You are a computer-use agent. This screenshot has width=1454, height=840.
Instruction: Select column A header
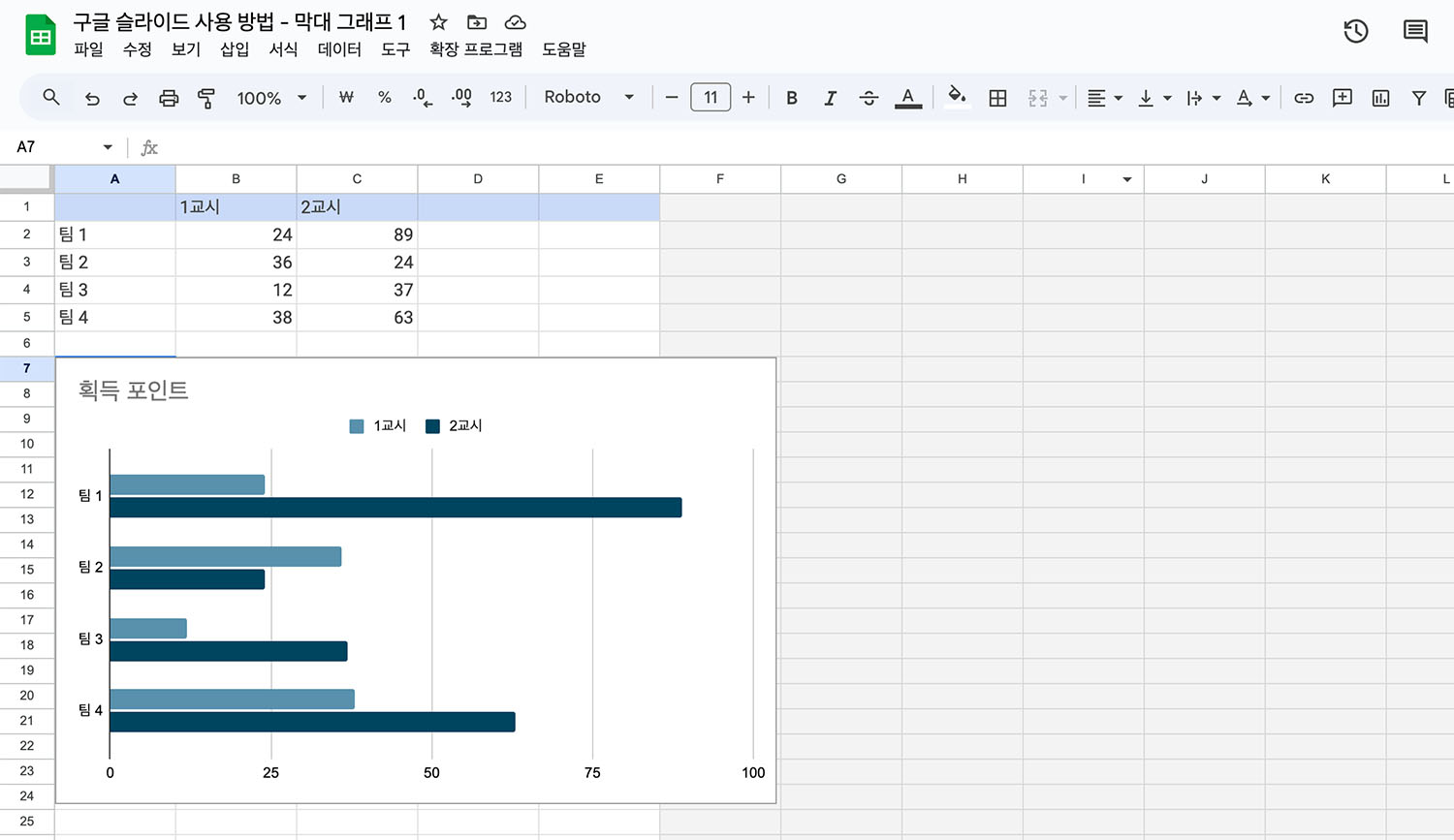(x=114, y=179)
